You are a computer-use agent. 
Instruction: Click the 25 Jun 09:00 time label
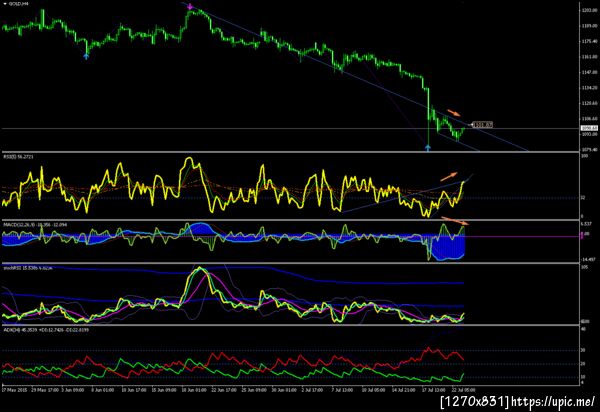point(254,390)
